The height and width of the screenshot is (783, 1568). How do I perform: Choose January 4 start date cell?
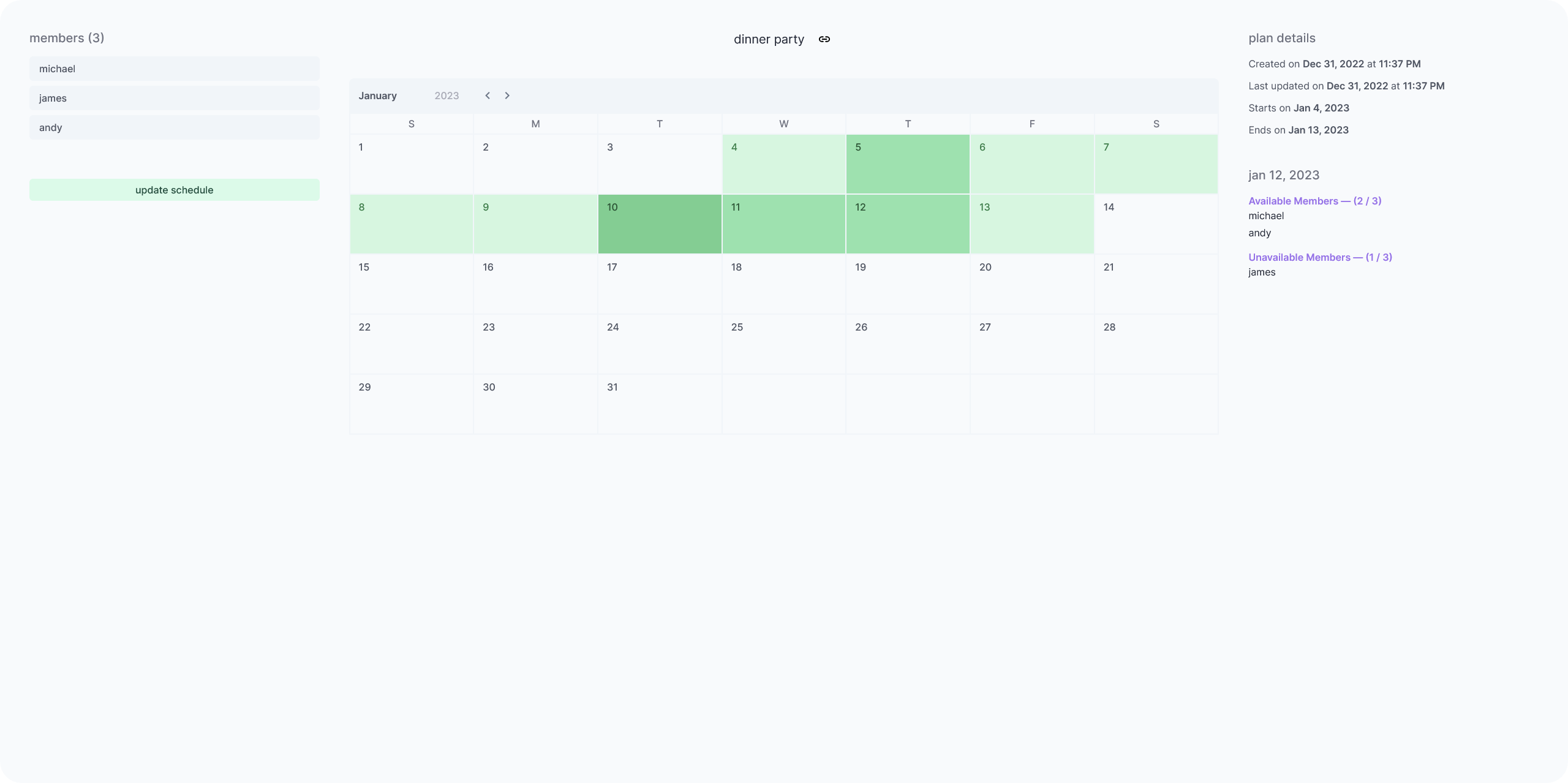[783, 164]
